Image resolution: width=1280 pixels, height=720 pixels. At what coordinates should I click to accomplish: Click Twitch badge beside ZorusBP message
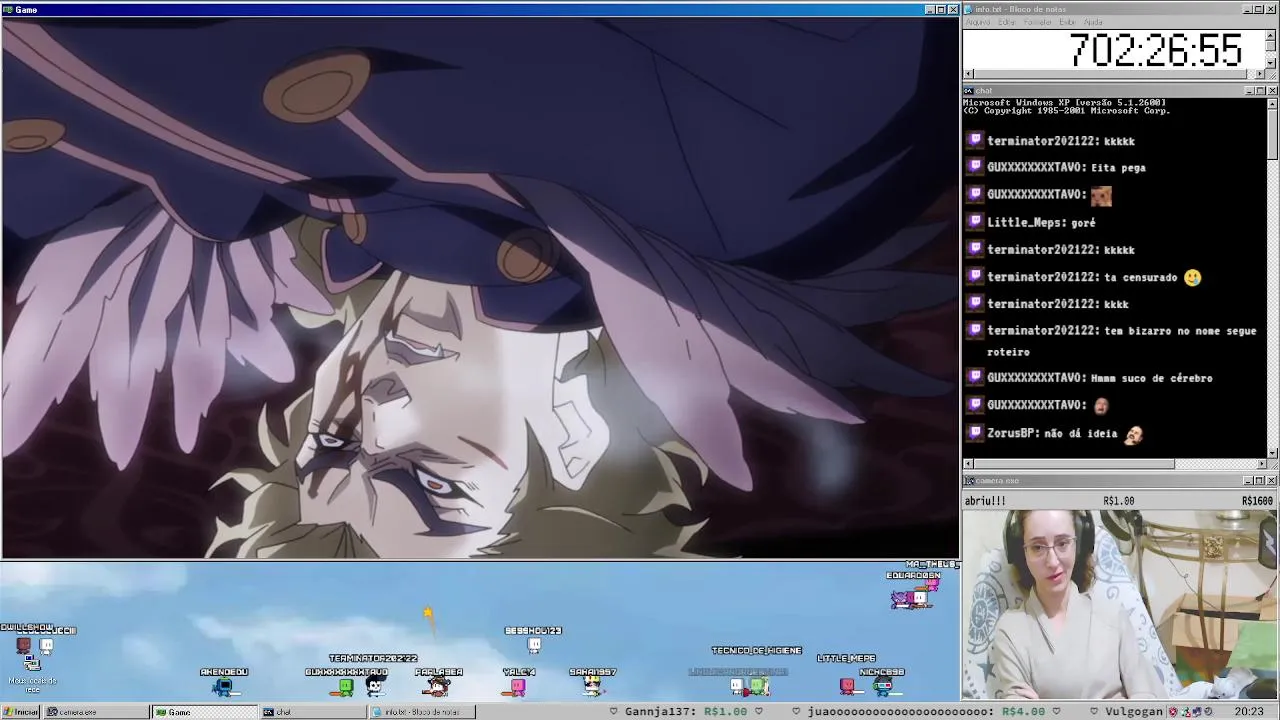pyautogui.click(x=975, y=433)
